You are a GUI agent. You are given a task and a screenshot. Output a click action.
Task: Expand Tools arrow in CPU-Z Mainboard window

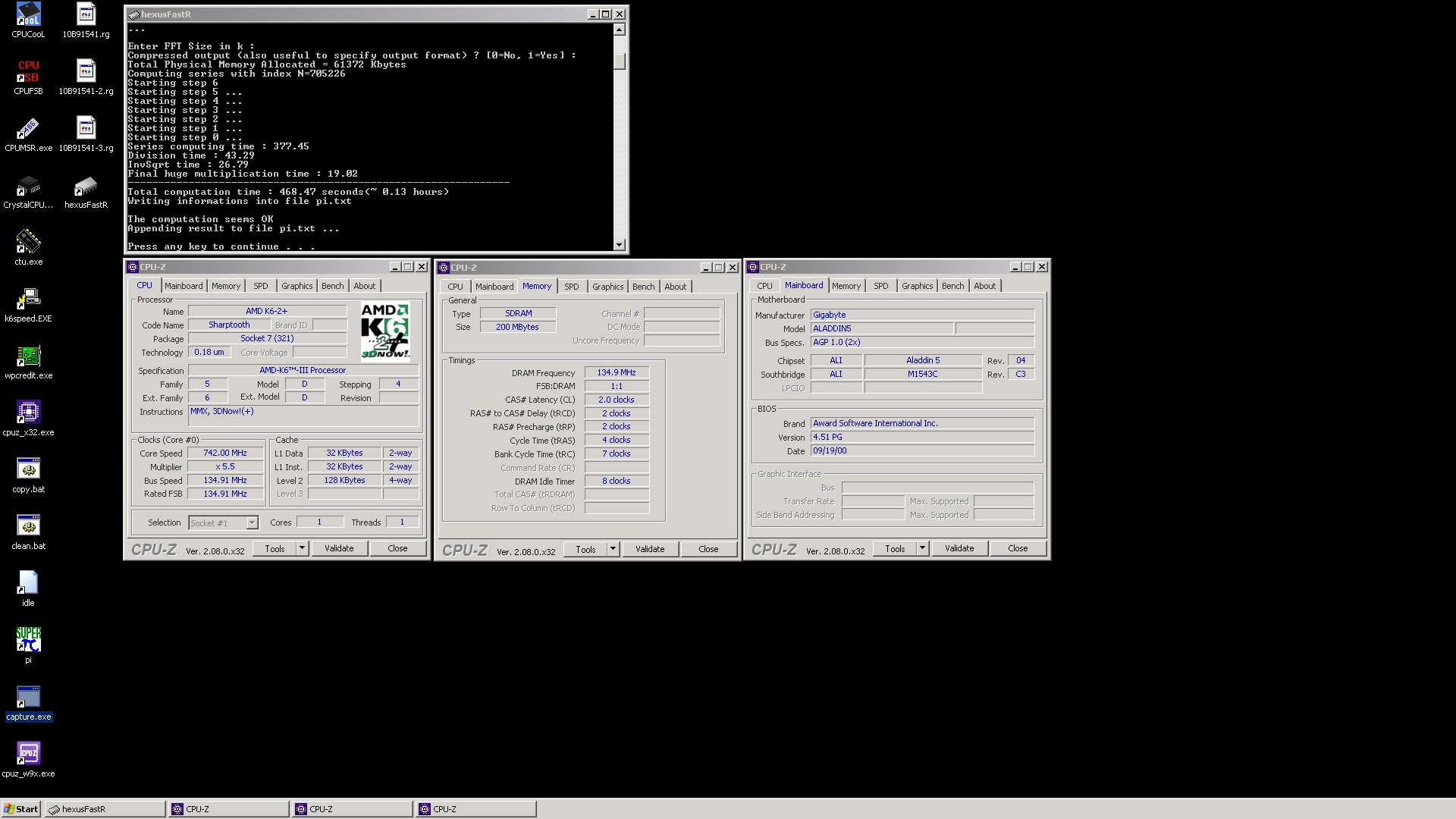pos(922,548)
